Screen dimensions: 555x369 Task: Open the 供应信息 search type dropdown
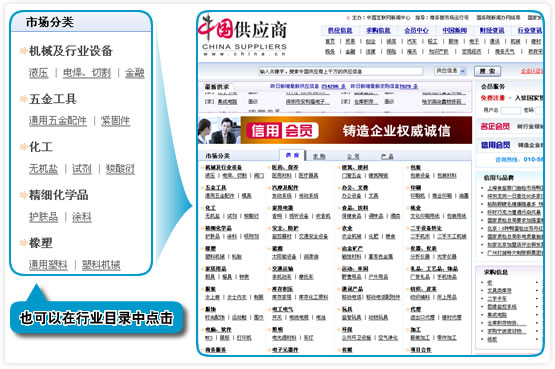pyautogui.click(x=450, y=71)
